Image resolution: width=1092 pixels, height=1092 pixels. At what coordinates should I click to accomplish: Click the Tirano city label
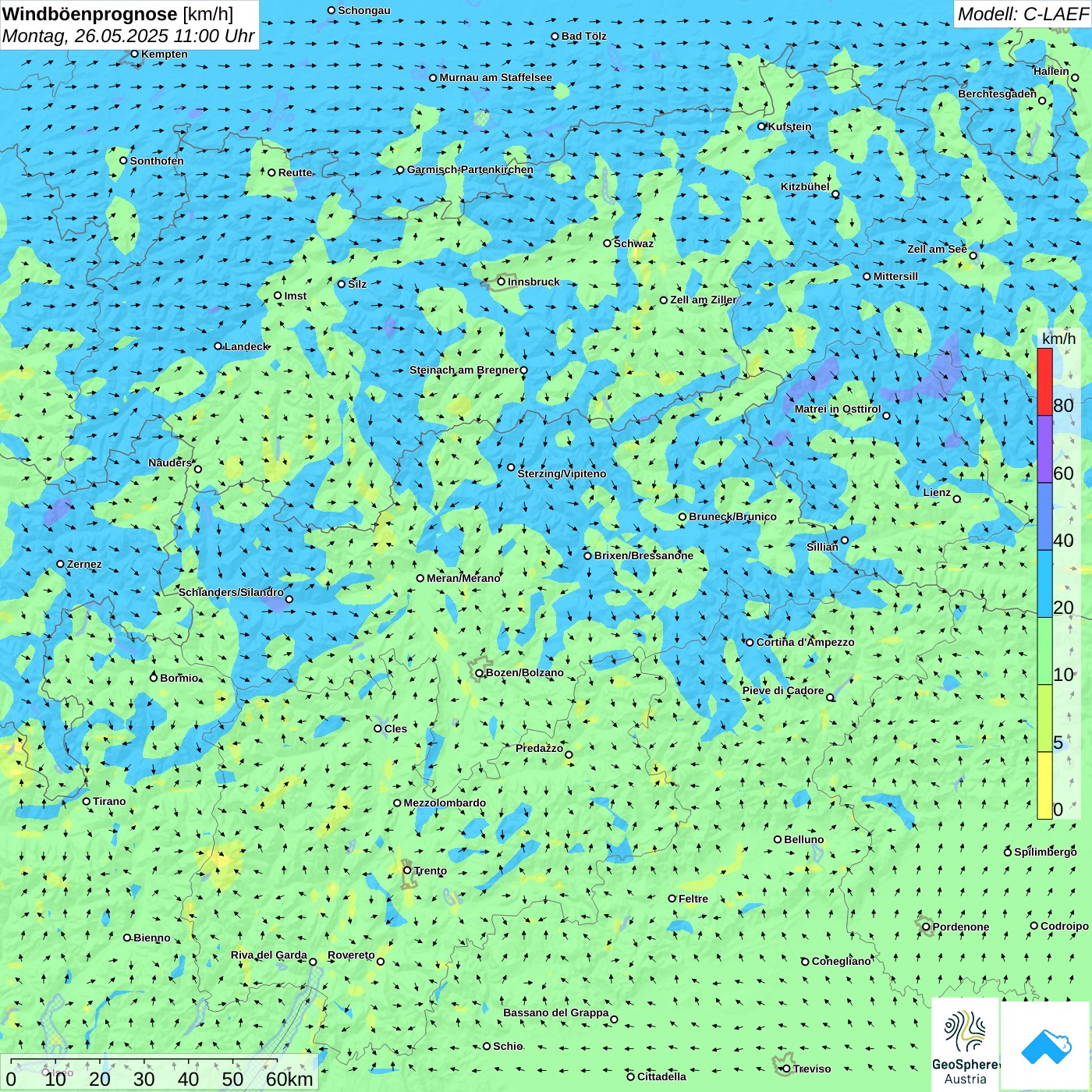tap(109, 801)
